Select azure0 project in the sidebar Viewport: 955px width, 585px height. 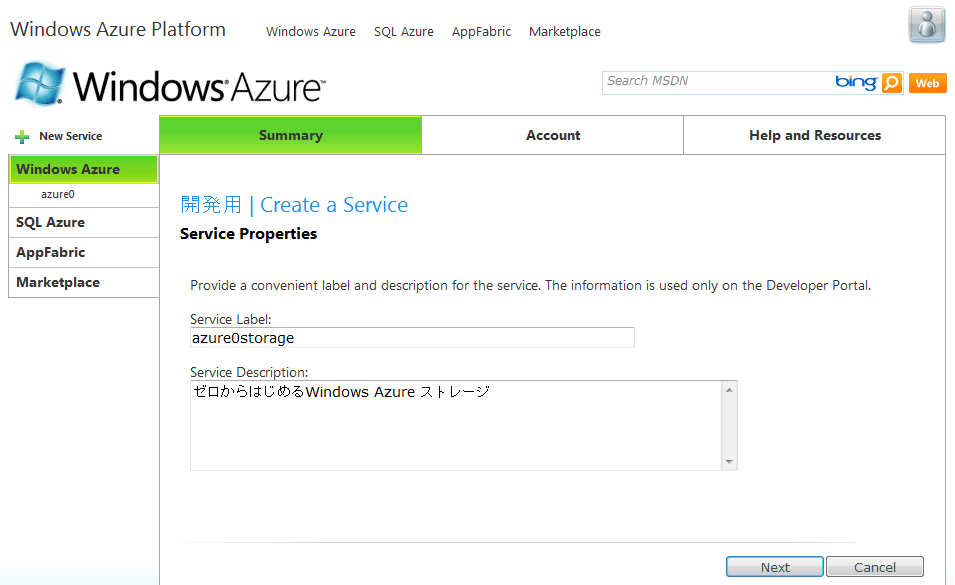pyautogui.click(x=58, y=194)
